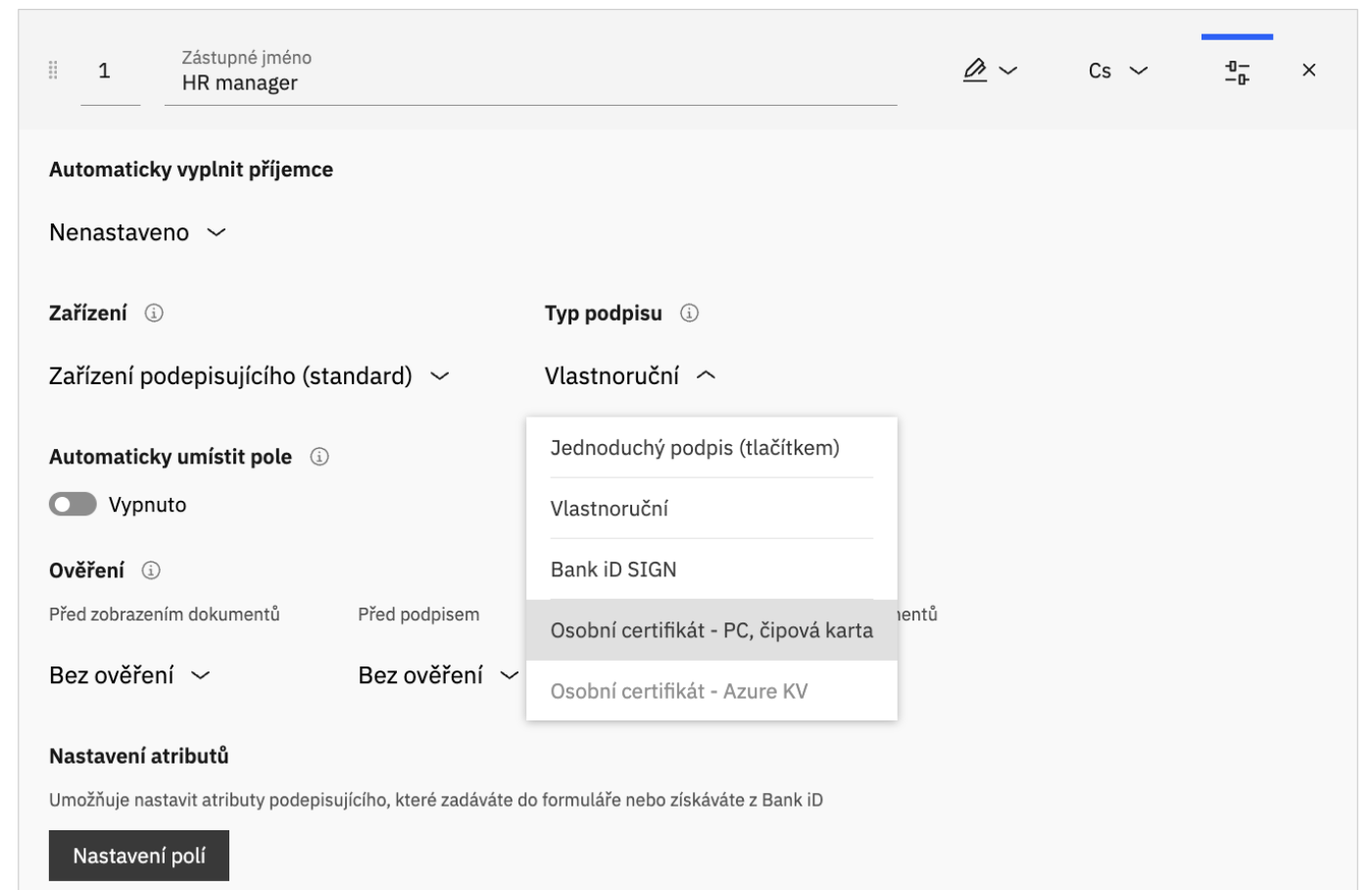Grab the drag handle beside recipient 1

coord(53,71)
